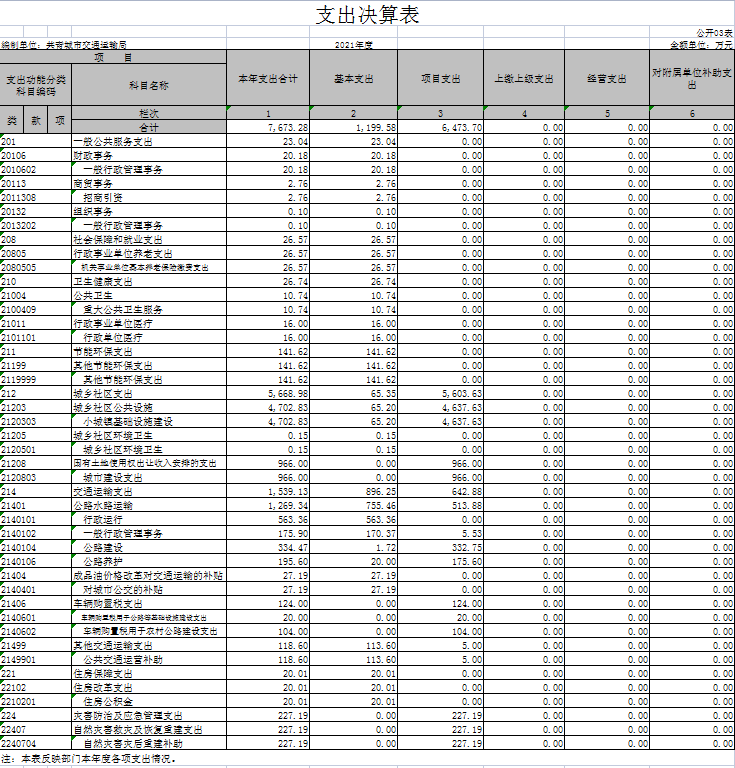The width and height of the screenshot is (735, 768).
Task: Click the 支出决算表 title
Action: 367,15
